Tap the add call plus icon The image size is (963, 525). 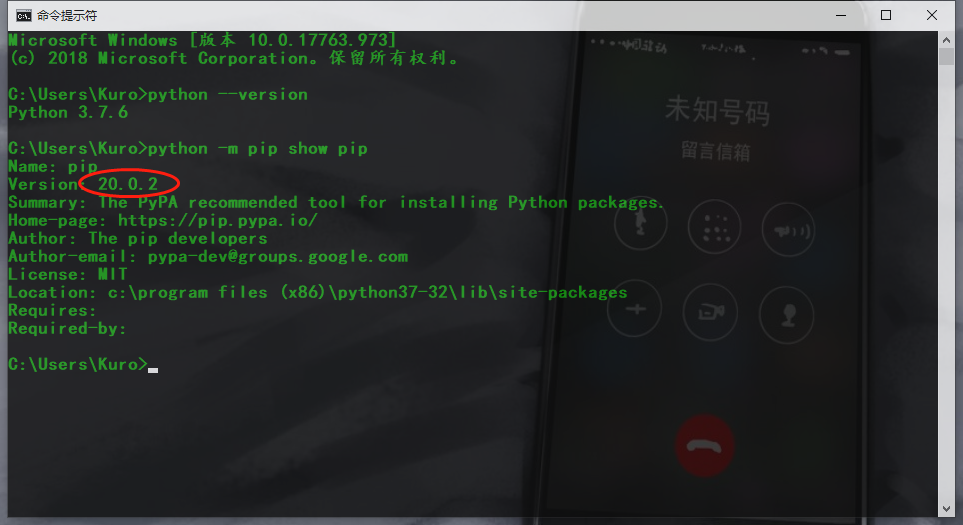point(635,308)
